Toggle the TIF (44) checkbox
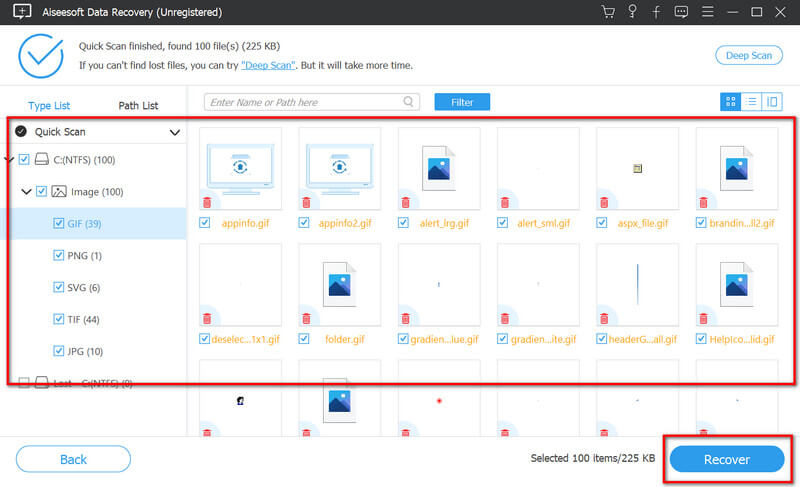800x487 pixels. (x=58, y=319)
